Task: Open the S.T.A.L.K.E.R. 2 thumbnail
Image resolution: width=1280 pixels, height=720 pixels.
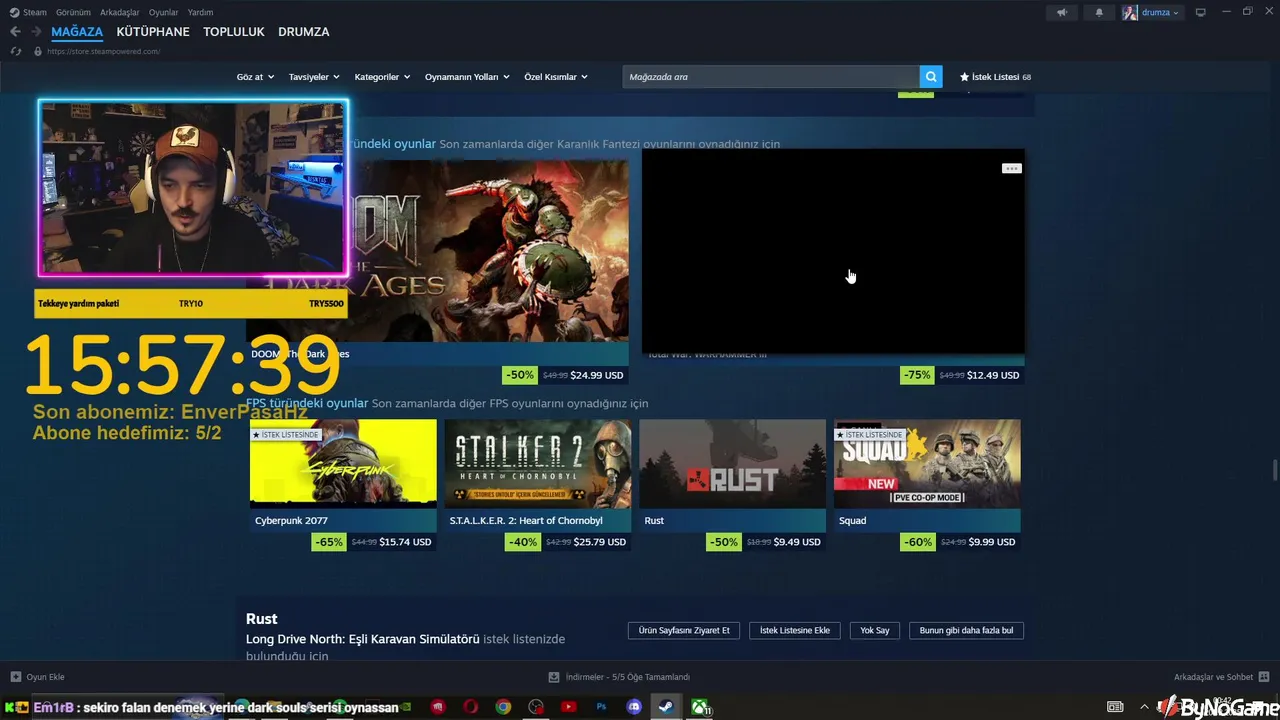Action: 538,464
